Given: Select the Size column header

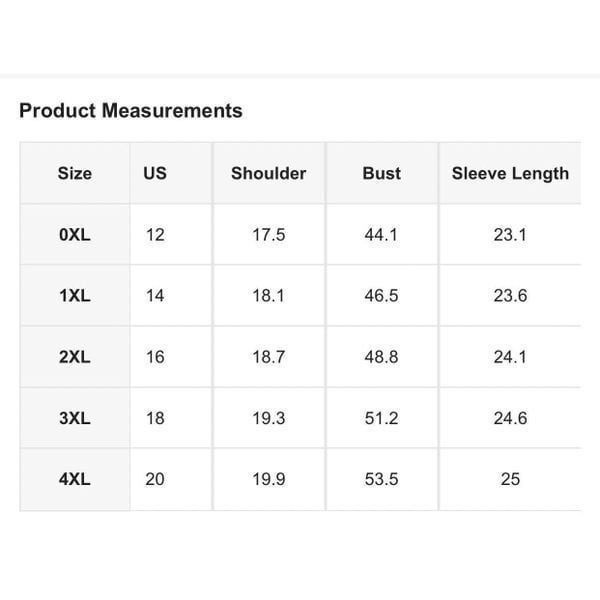Looking at the screenshot, I should pyautogui.click(x=75, y=173).
